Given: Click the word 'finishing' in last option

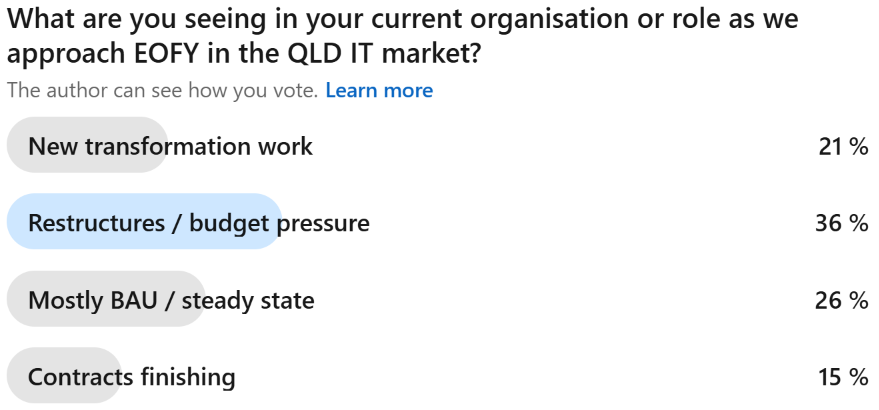Looking at the screenshot, I should (x=188, y=377).
